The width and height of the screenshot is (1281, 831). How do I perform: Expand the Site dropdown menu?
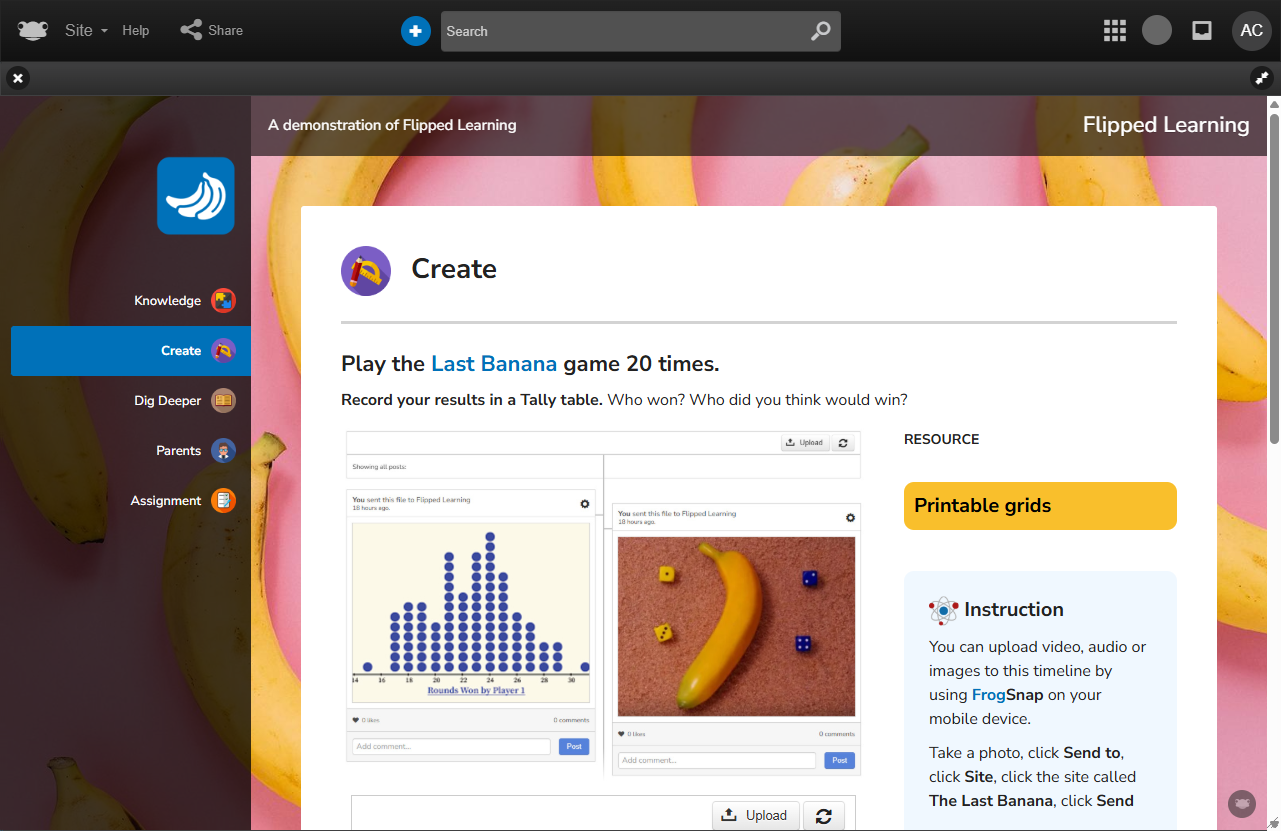(x=85, y=31)
